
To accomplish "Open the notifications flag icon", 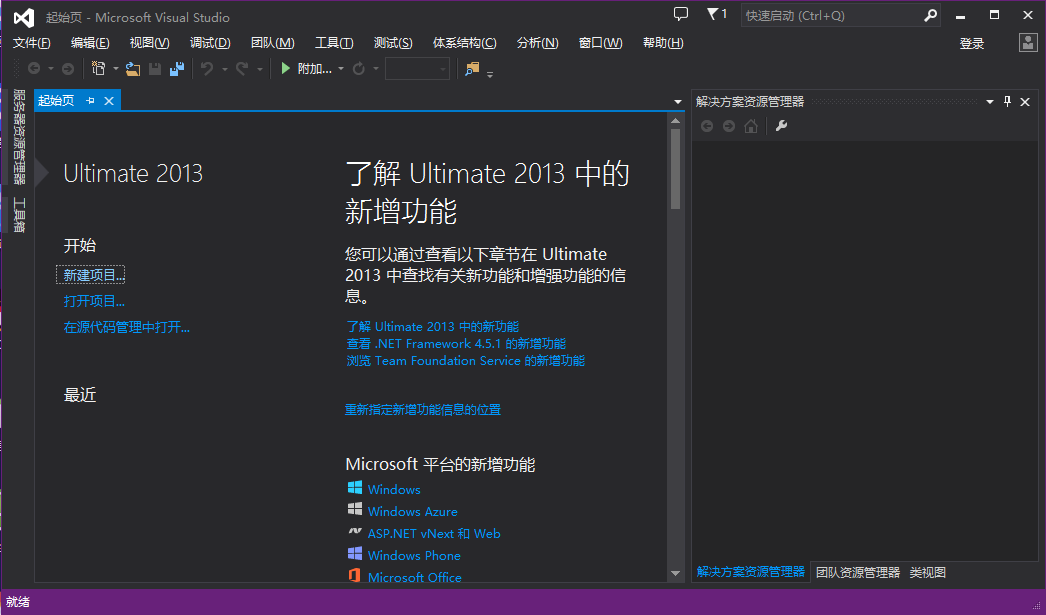I will pyautogui.click(x=717, y=14).
